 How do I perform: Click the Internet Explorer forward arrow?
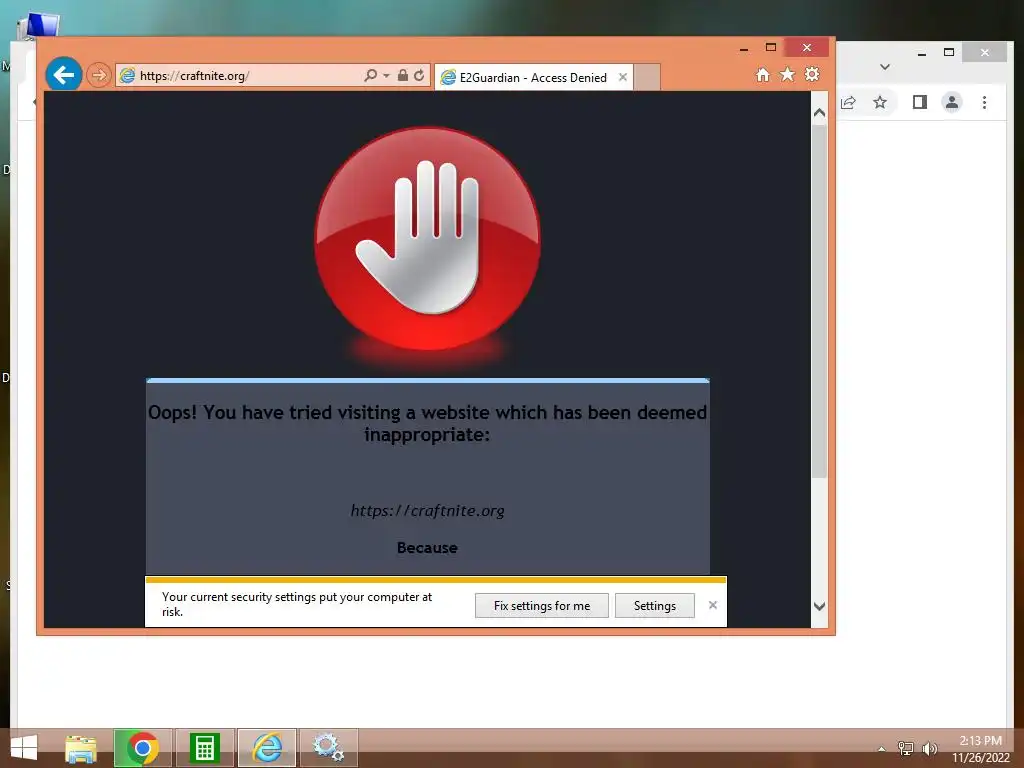pyautogui.click(x=99, y=75)
